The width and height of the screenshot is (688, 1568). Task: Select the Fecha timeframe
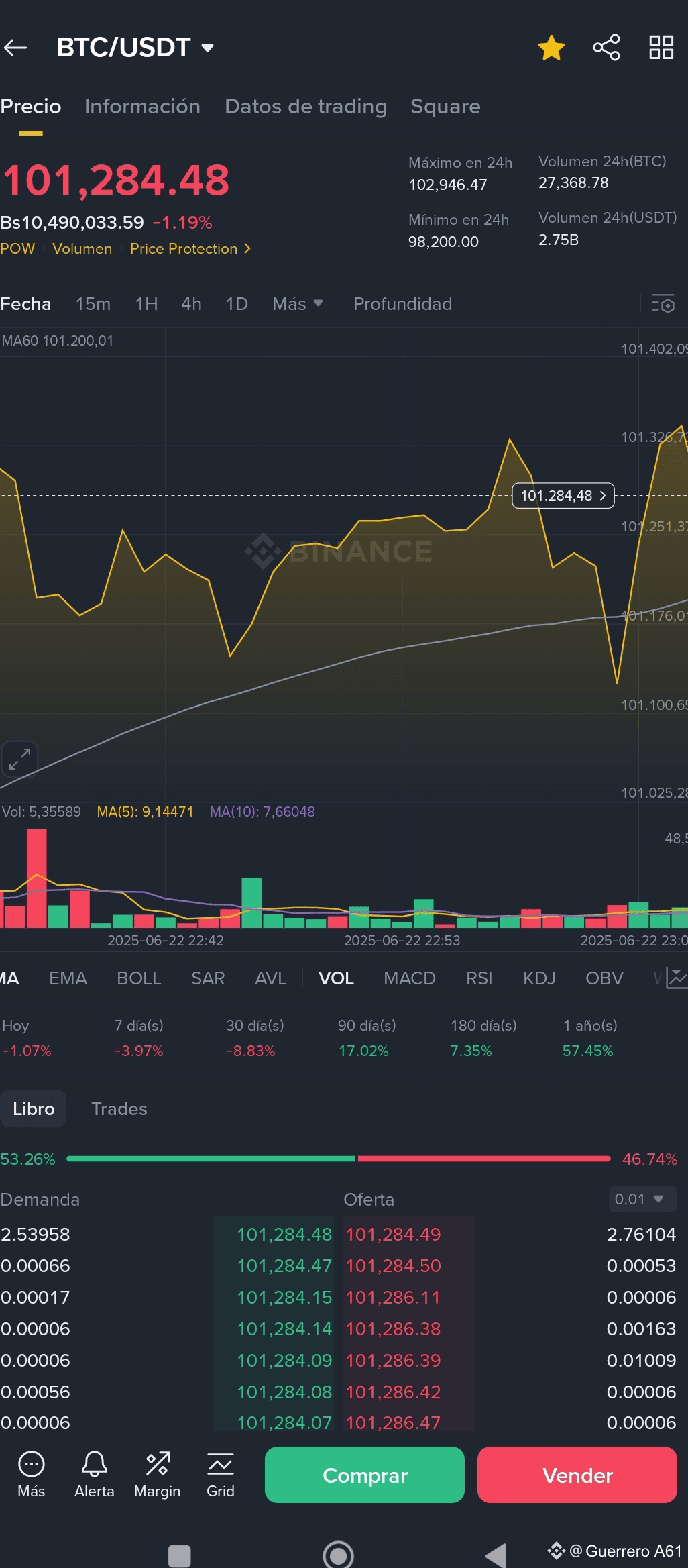(x=25, y=304)
